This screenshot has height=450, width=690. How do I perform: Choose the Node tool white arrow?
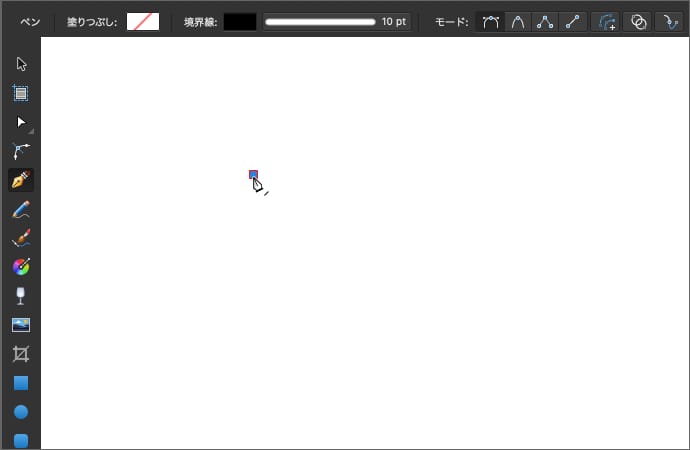(x=21, y=122)
